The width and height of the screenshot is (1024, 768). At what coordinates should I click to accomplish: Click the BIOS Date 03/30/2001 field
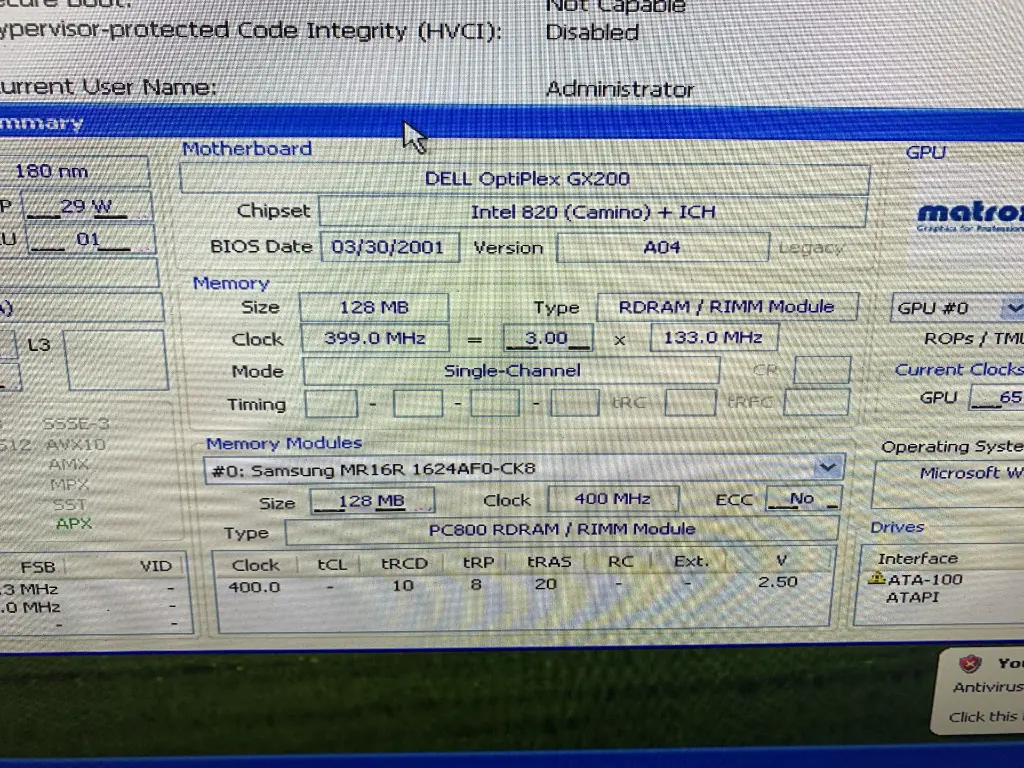pyautogui.click(x=389, y=247)
